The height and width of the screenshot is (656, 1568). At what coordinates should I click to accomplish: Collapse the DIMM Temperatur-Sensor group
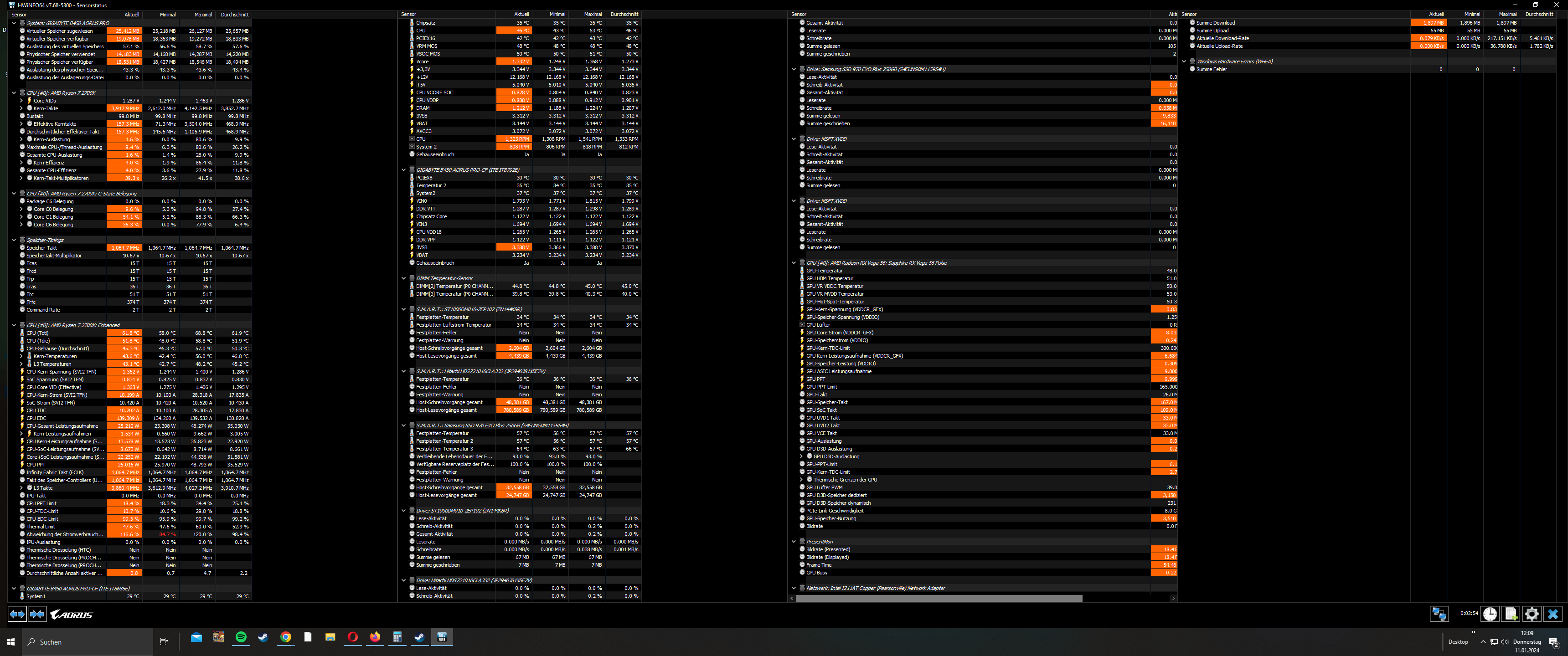tap(403, 278)
